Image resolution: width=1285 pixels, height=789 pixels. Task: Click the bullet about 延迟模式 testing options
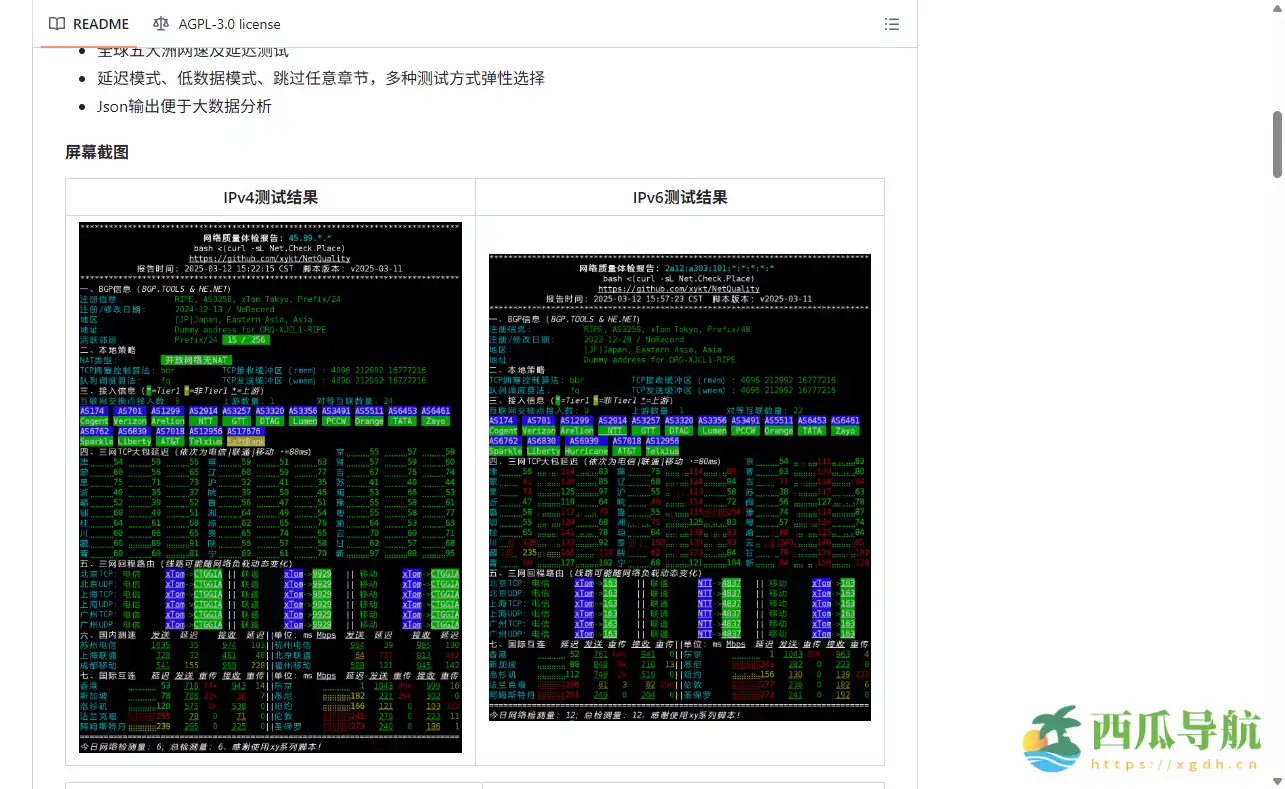320,77
